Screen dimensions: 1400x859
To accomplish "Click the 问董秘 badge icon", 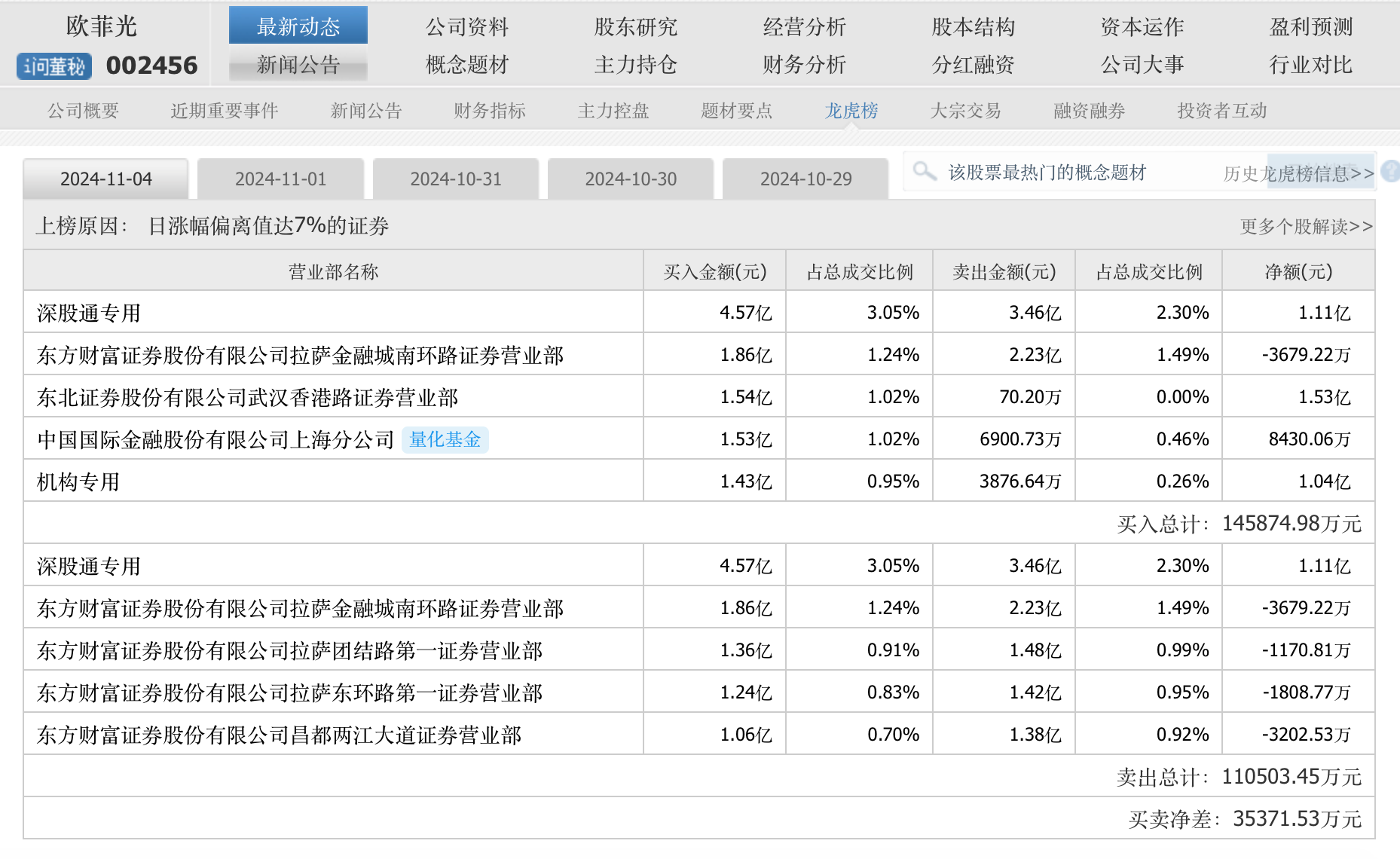I will point(54,66).
